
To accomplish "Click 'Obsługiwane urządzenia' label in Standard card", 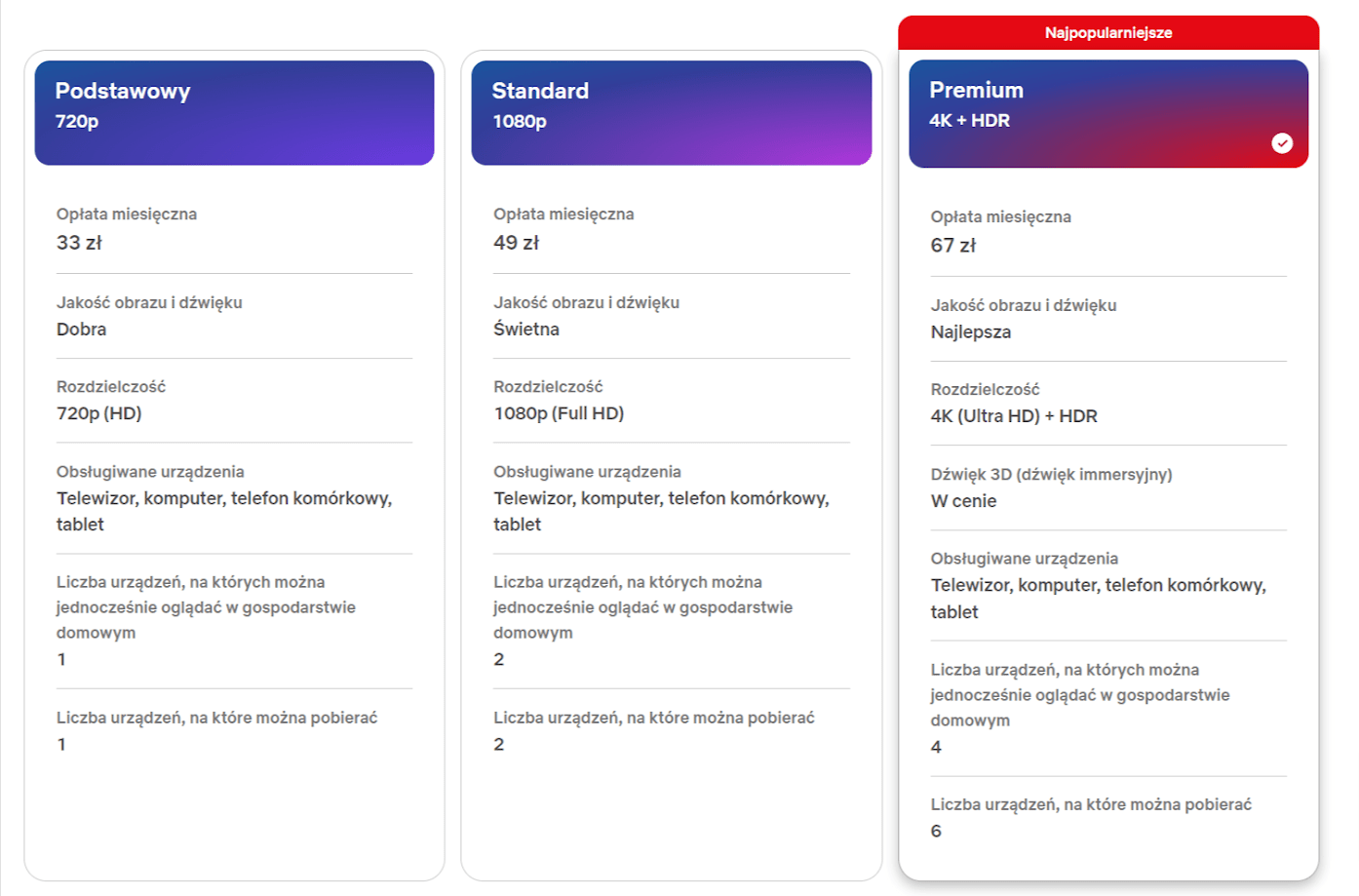I will [x=587, y=472].
